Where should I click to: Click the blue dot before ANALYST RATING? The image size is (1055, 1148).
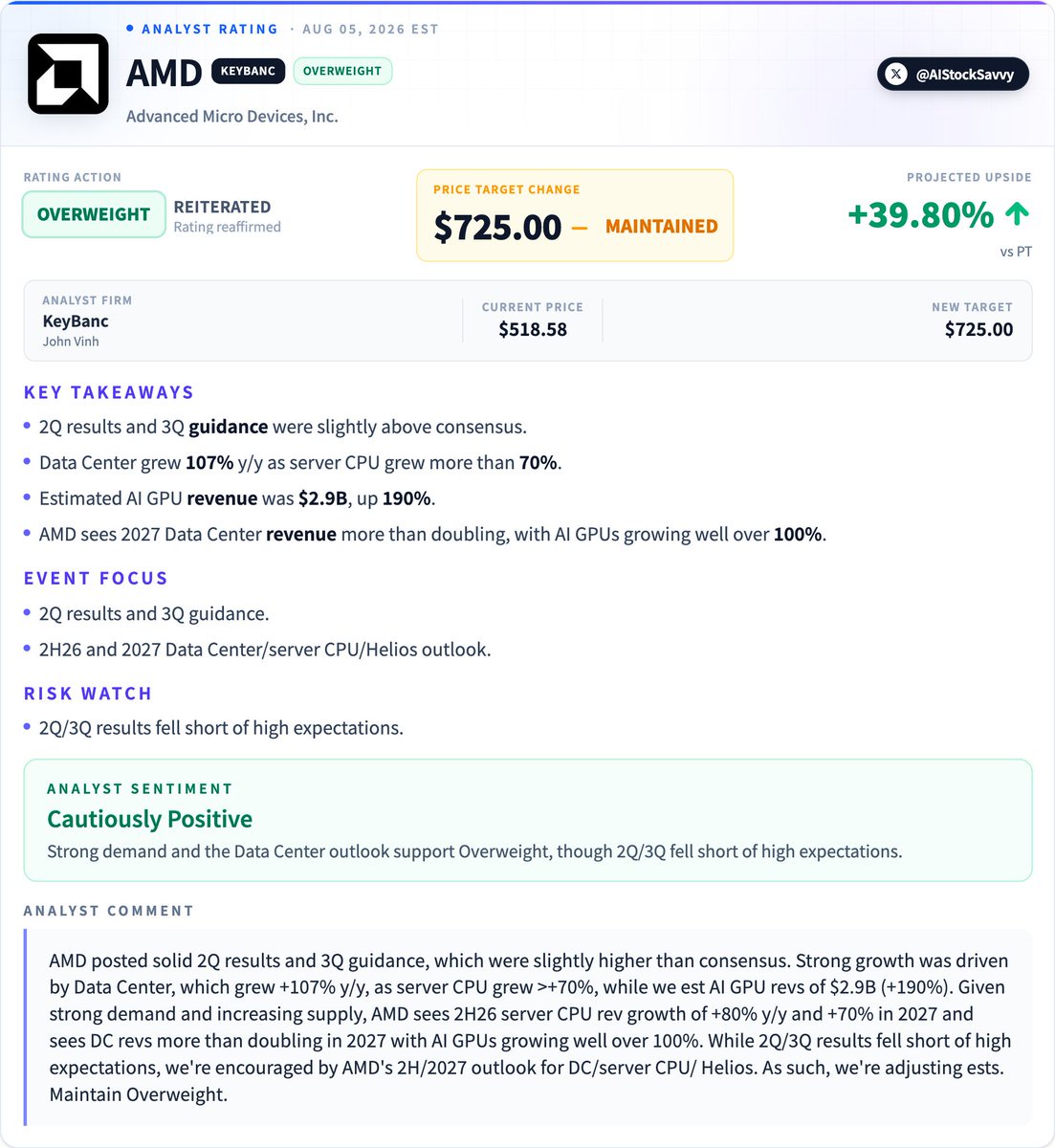click(x=130, y=29)
